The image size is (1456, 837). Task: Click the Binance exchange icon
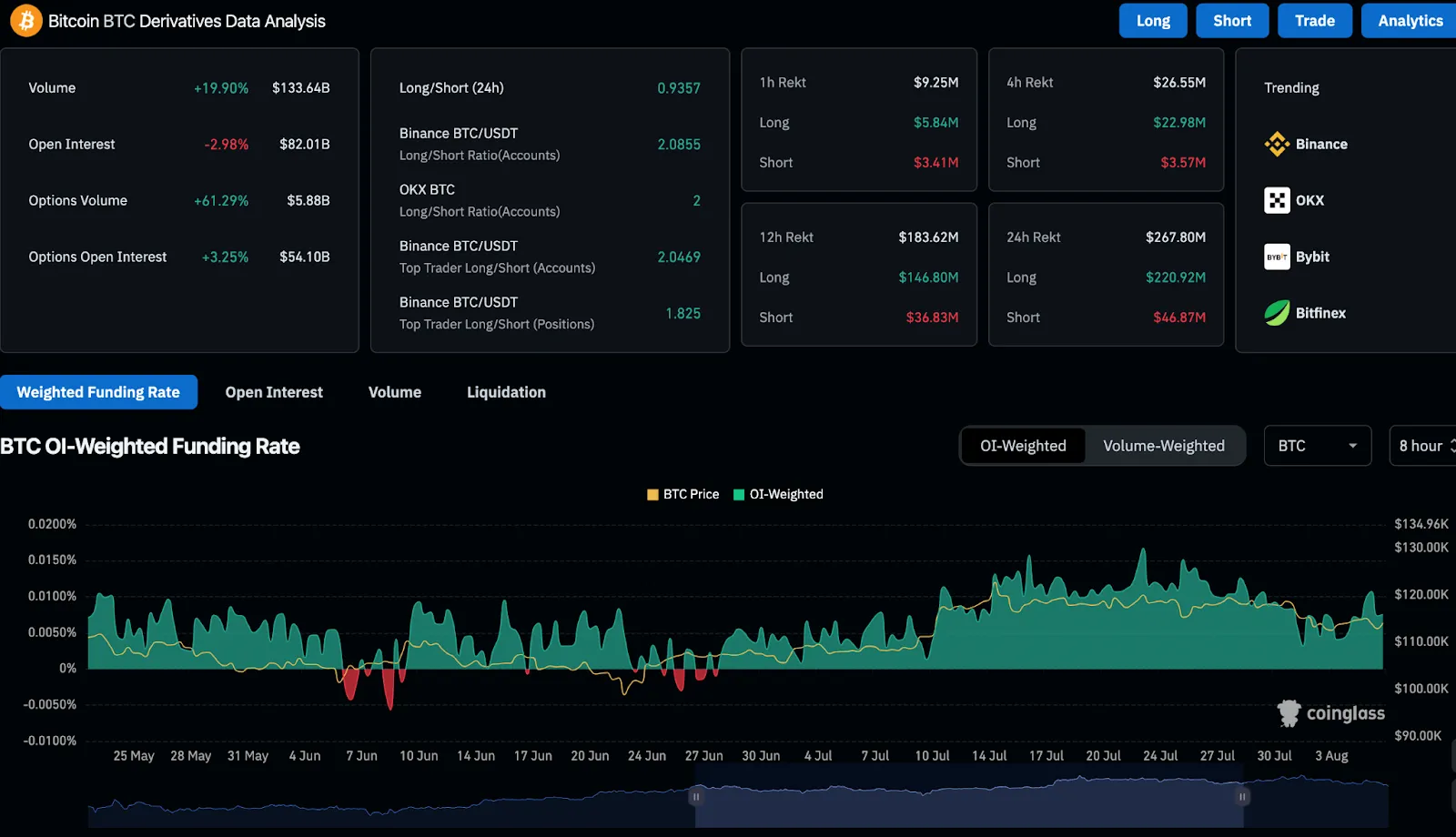[1277, 145]
